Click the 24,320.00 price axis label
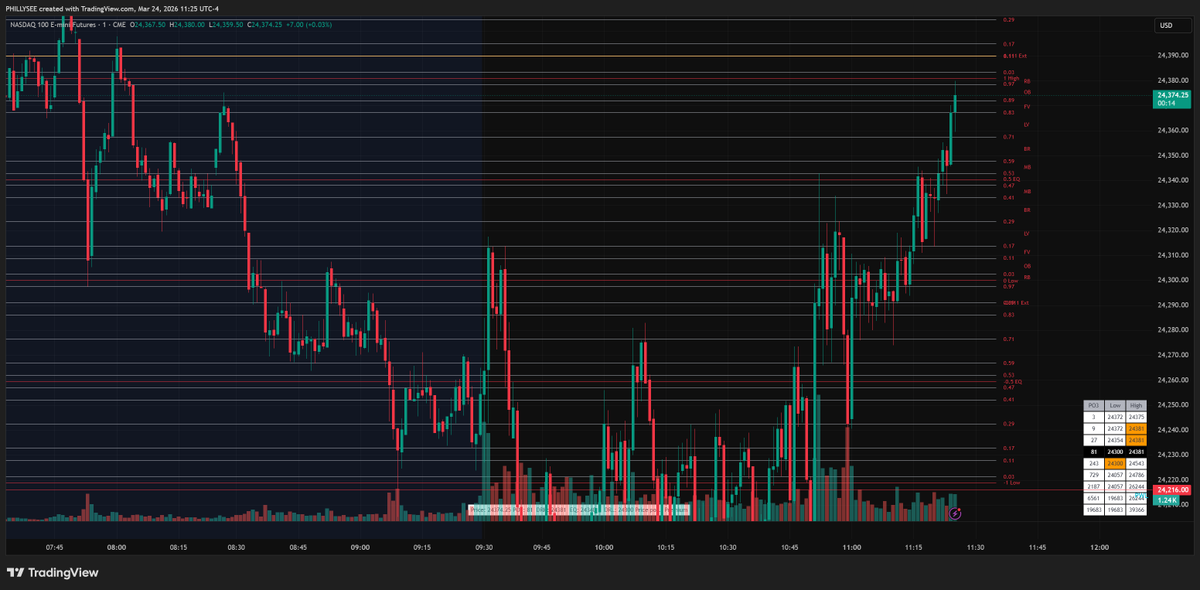This screenshot has width=1200, height=590. click(x=1171, y=230)
